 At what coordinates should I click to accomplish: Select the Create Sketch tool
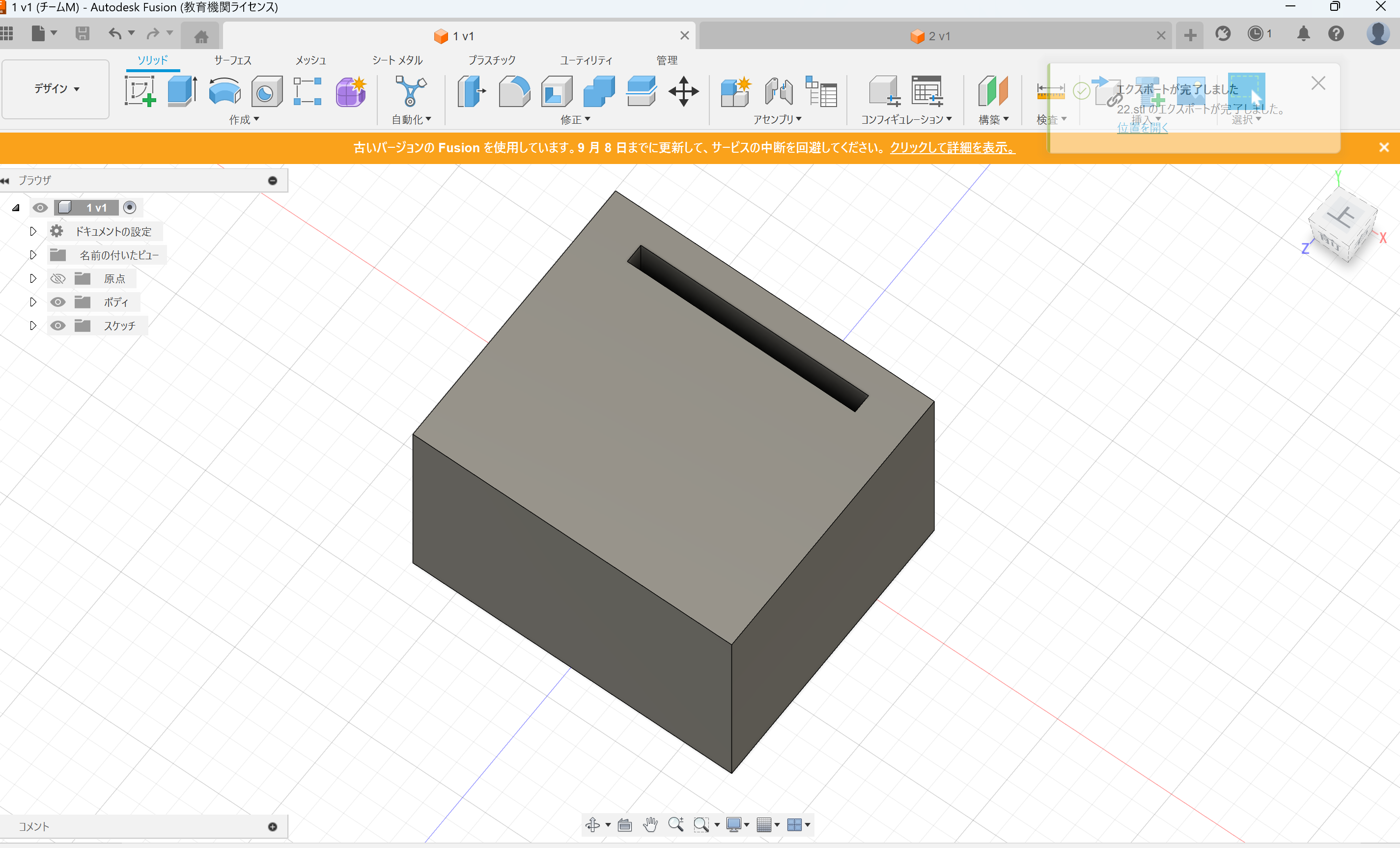pos(140,91)
